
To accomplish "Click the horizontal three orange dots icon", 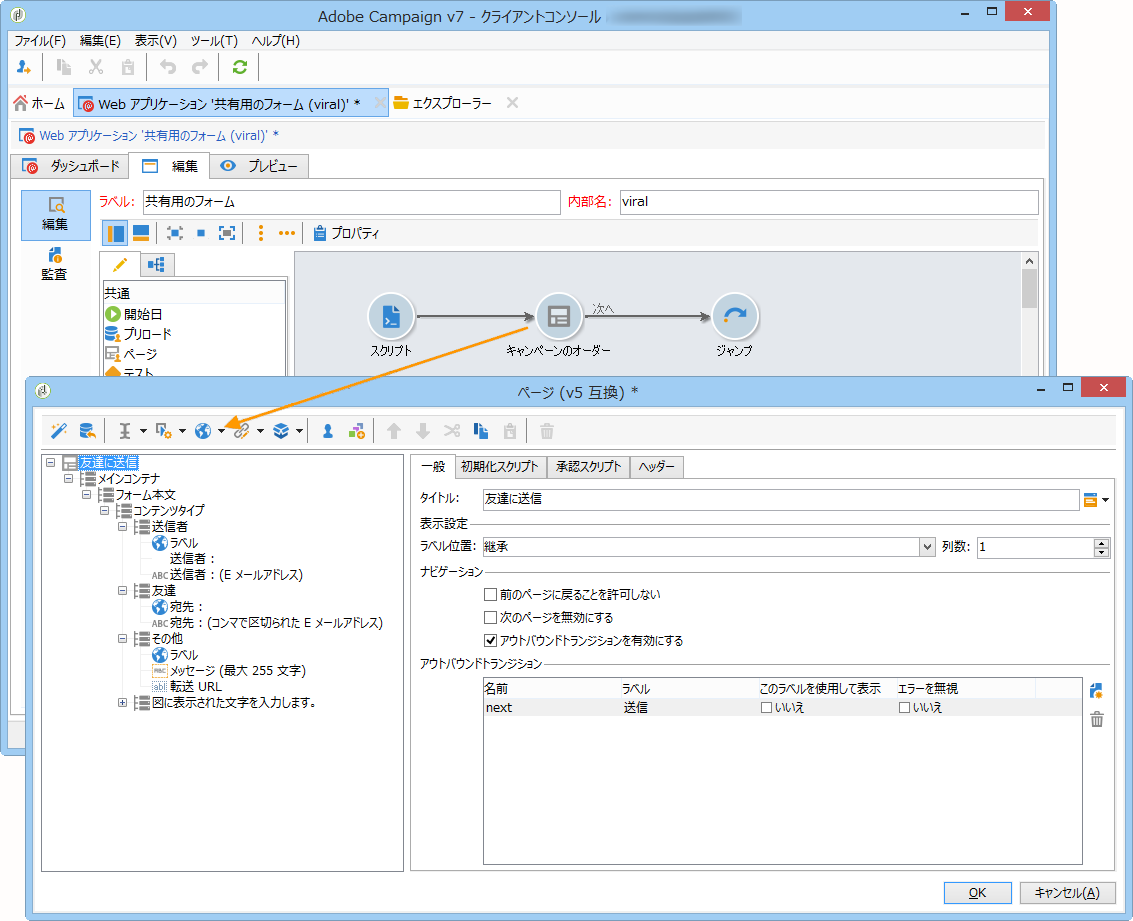I will coord(287,233).
